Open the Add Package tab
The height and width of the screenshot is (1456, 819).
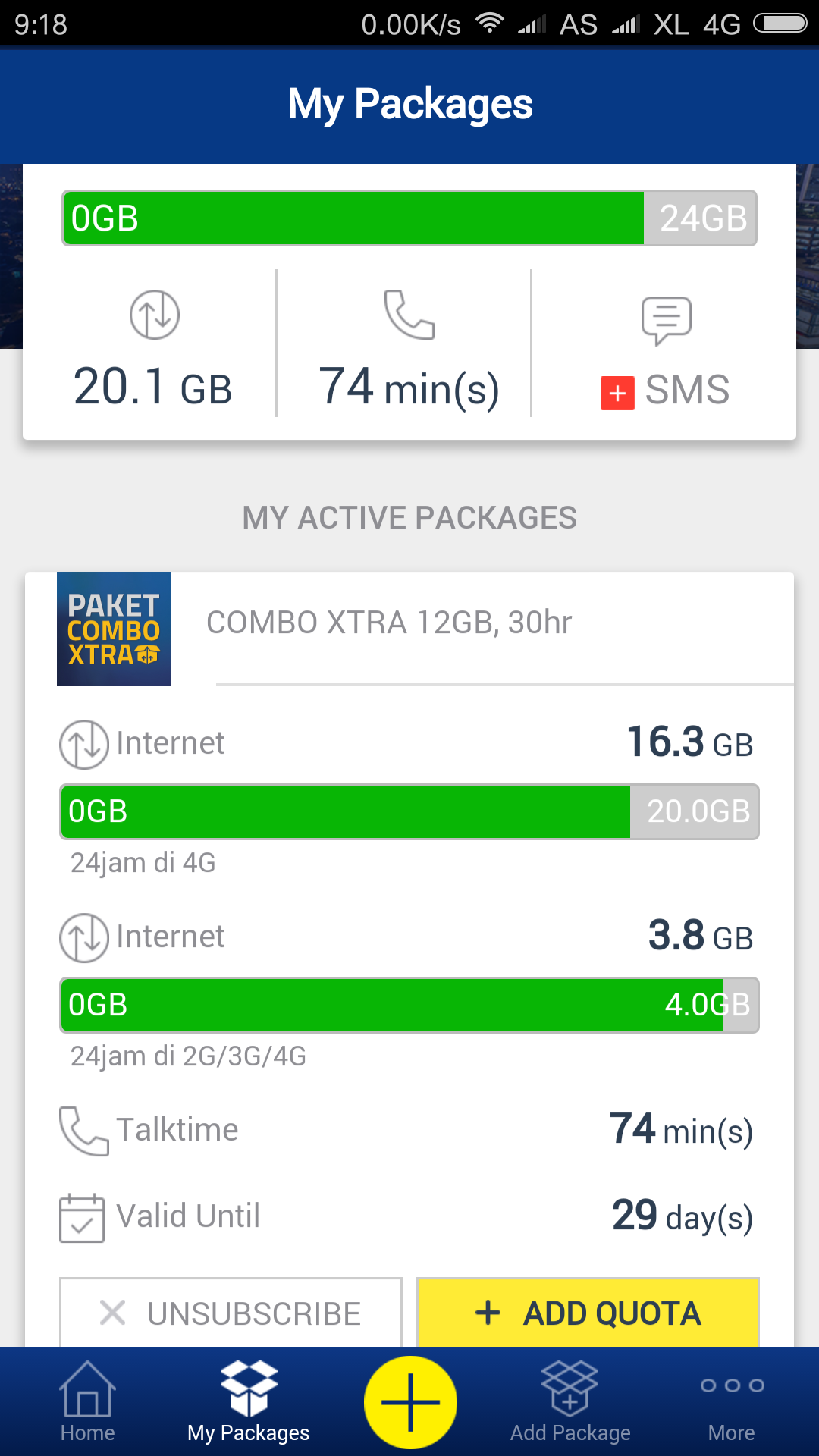coord(570,1403)
